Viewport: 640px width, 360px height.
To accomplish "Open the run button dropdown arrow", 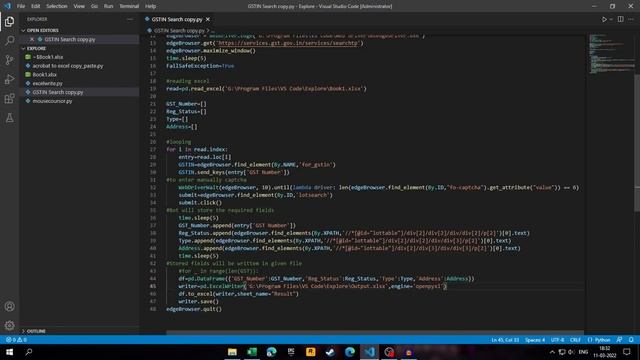I will tap(611, 19).
